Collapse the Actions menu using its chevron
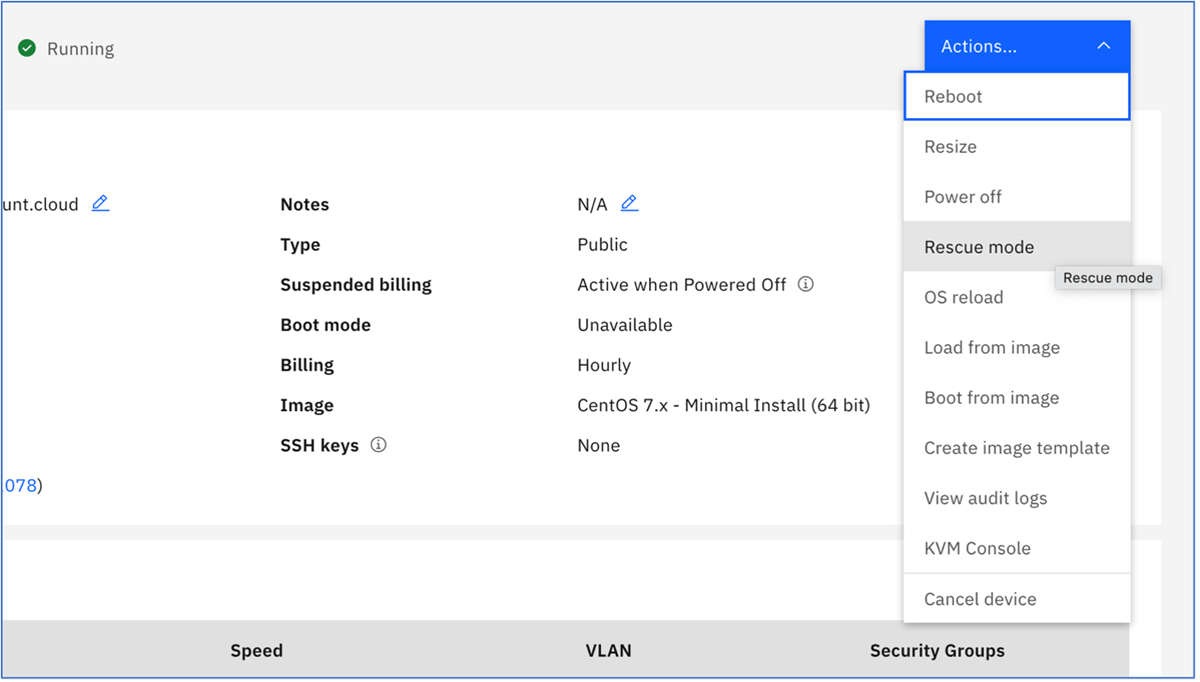The width and height of the screenshot is (1200, 682). tap(1103, 45)
